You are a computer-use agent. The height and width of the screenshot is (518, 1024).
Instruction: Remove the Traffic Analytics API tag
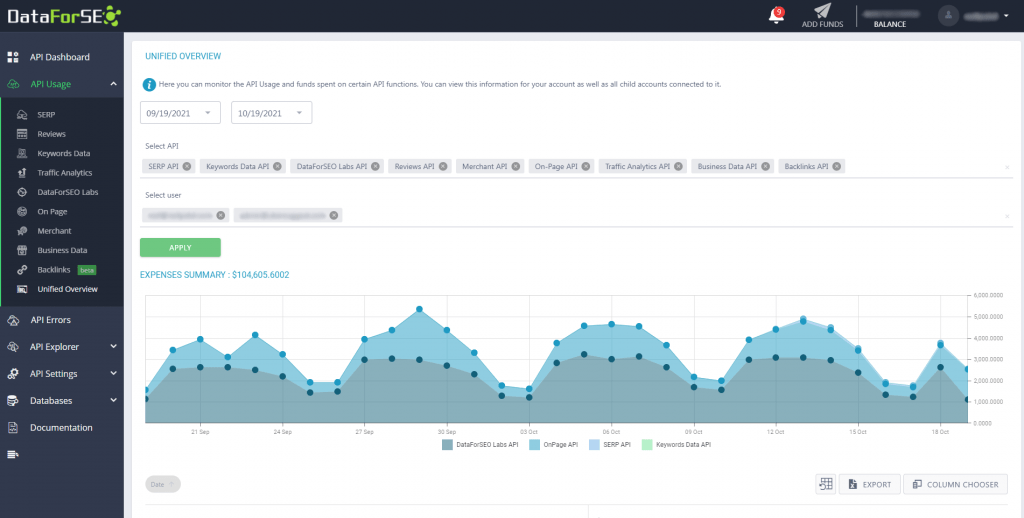coord(679,167)
